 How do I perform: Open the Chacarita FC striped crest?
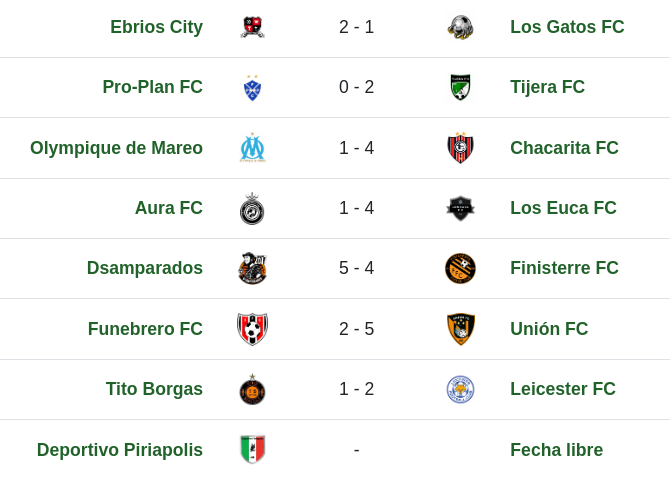tap(461, 148)
